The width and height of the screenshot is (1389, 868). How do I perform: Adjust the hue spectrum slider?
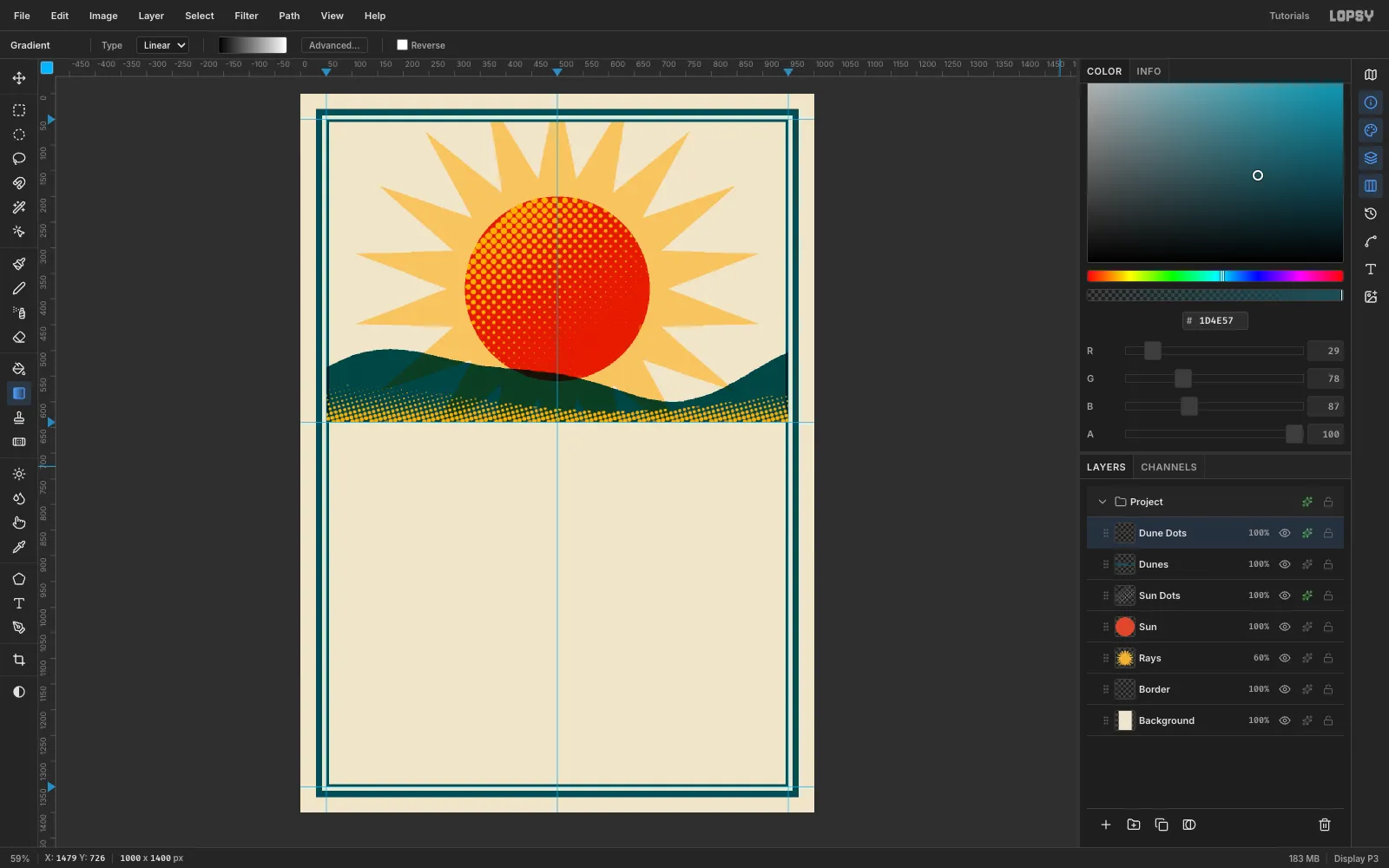[x=1215, y=276]
